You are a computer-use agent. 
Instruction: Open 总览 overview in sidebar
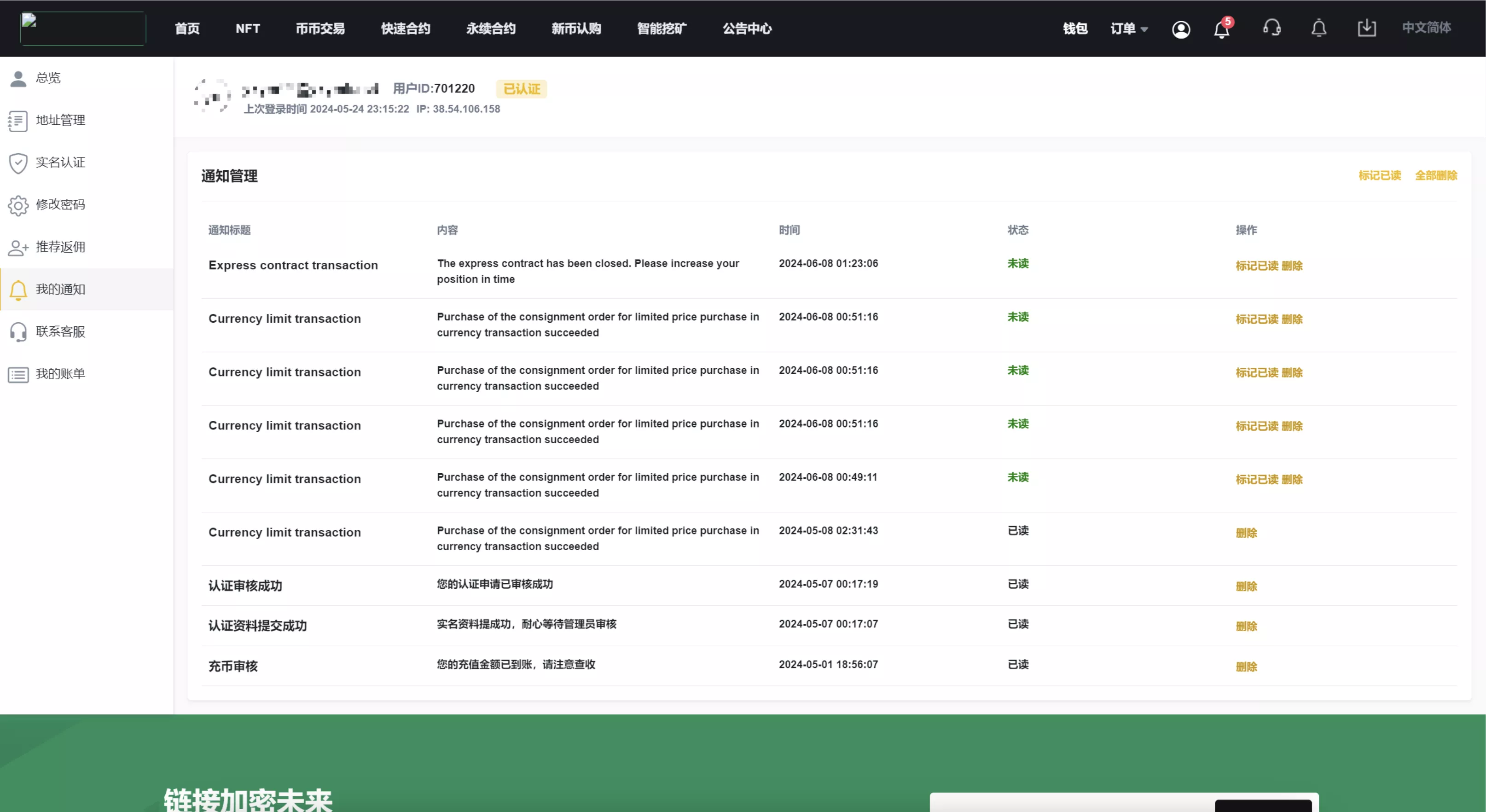pyautogui.click(x=48, y=78)
